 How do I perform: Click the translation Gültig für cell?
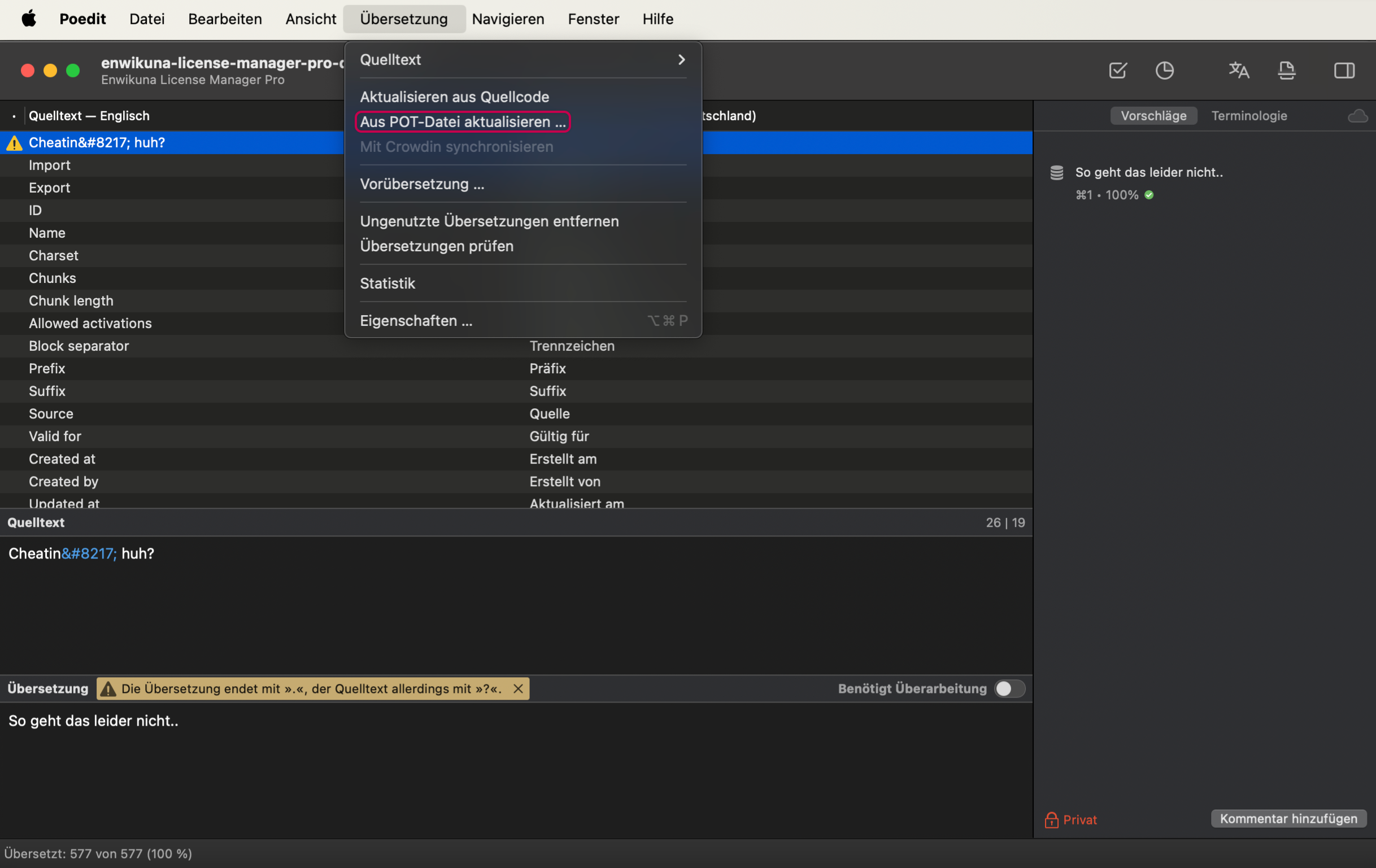(559, 437)
